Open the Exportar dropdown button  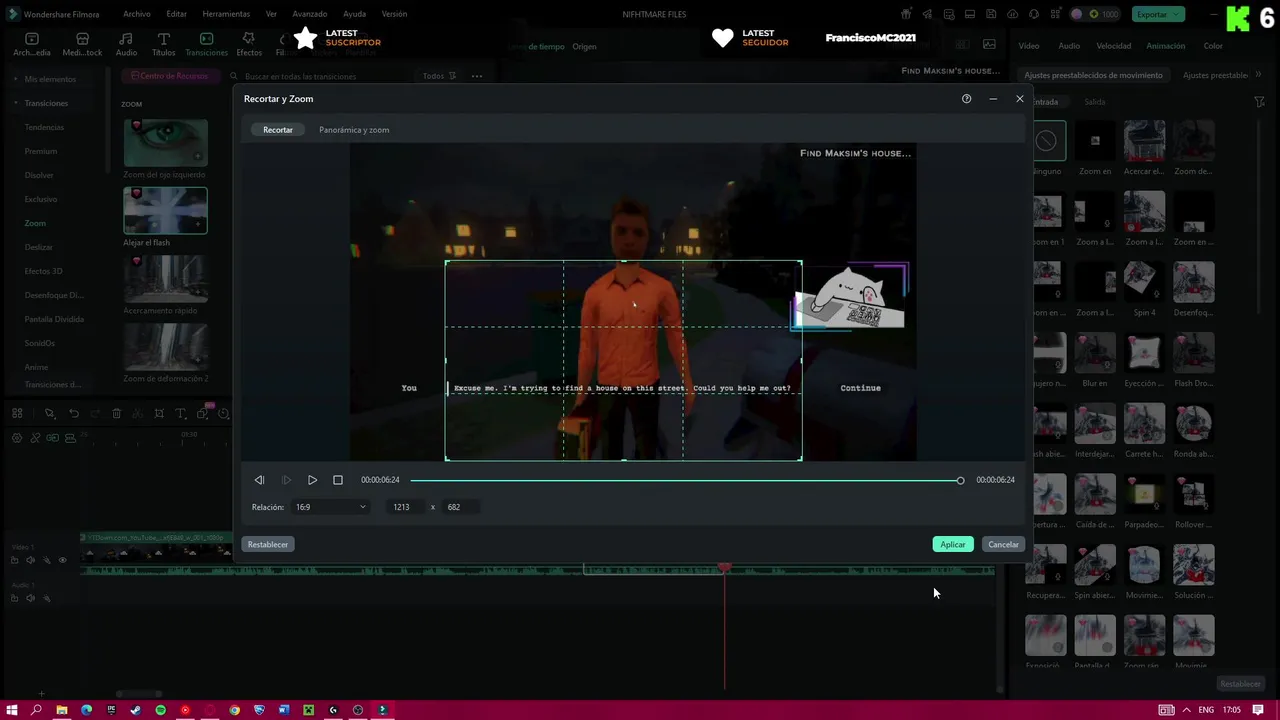click(x=1158, y=14)
